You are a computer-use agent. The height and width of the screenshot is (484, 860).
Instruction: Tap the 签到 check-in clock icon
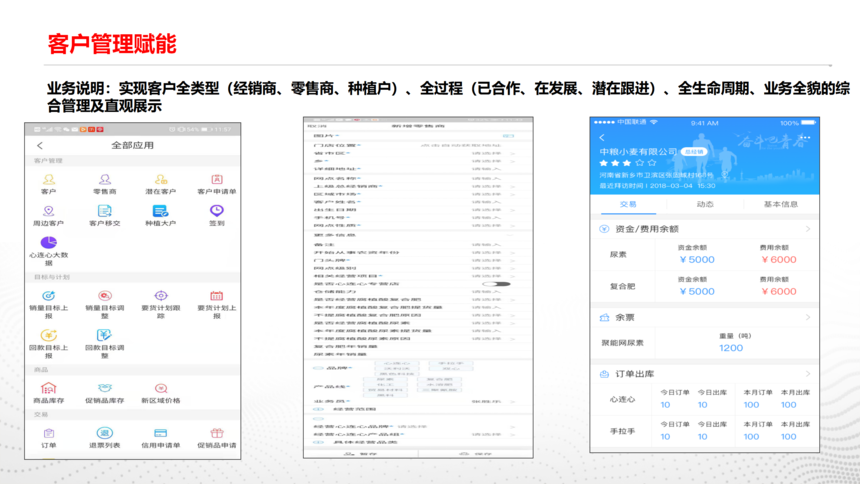coord(216,211)
